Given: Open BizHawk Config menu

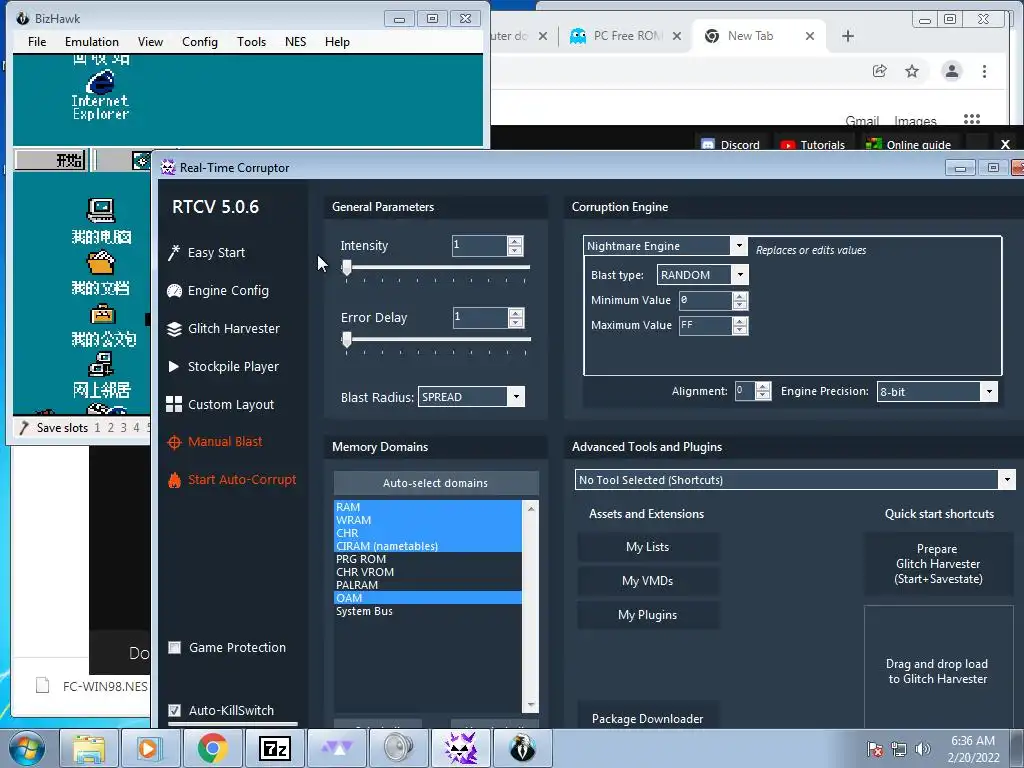Looking at the screenshot, I should coord(200,42).
